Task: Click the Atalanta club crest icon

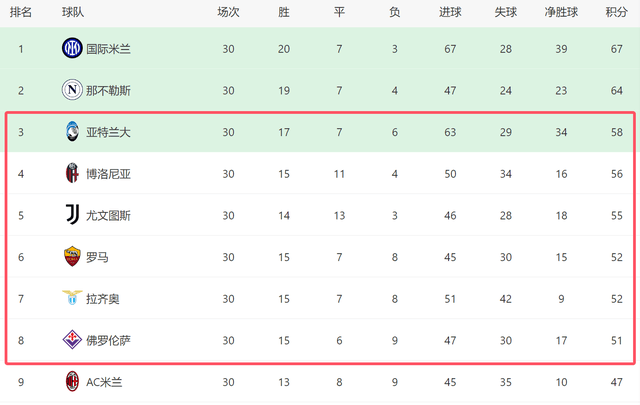Action: [x=72, y=132]
